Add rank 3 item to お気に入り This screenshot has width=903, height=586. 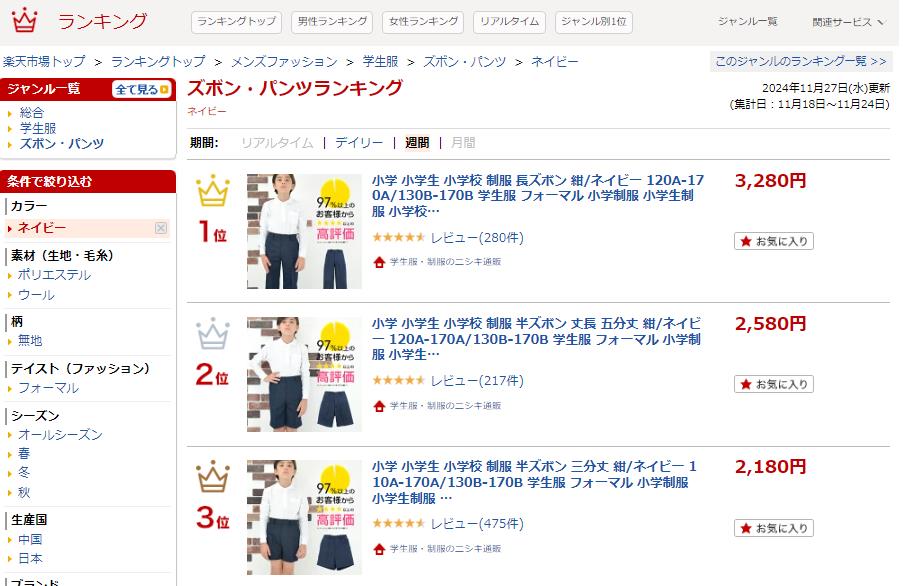pyautogui.click(x=773, y=528)
